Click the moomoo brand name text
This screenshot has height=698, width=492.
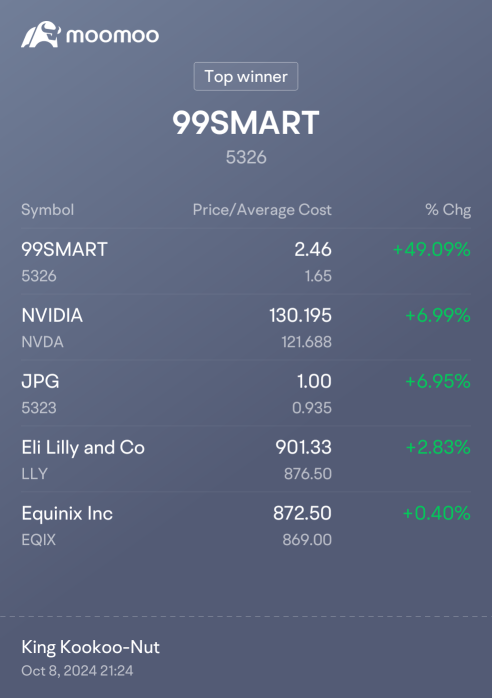pos(113,36)
